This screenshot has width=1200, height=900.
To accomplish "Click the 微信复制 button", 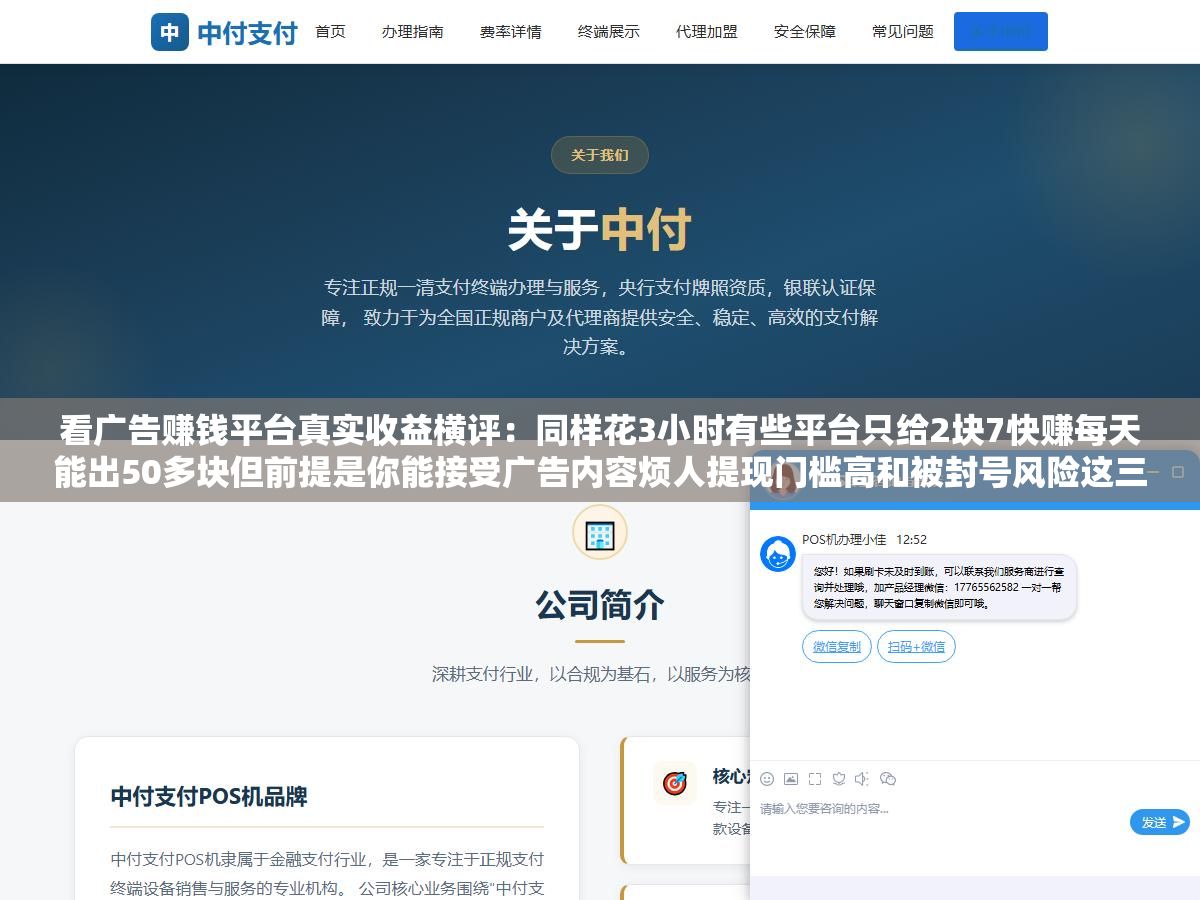I will 837,647.
